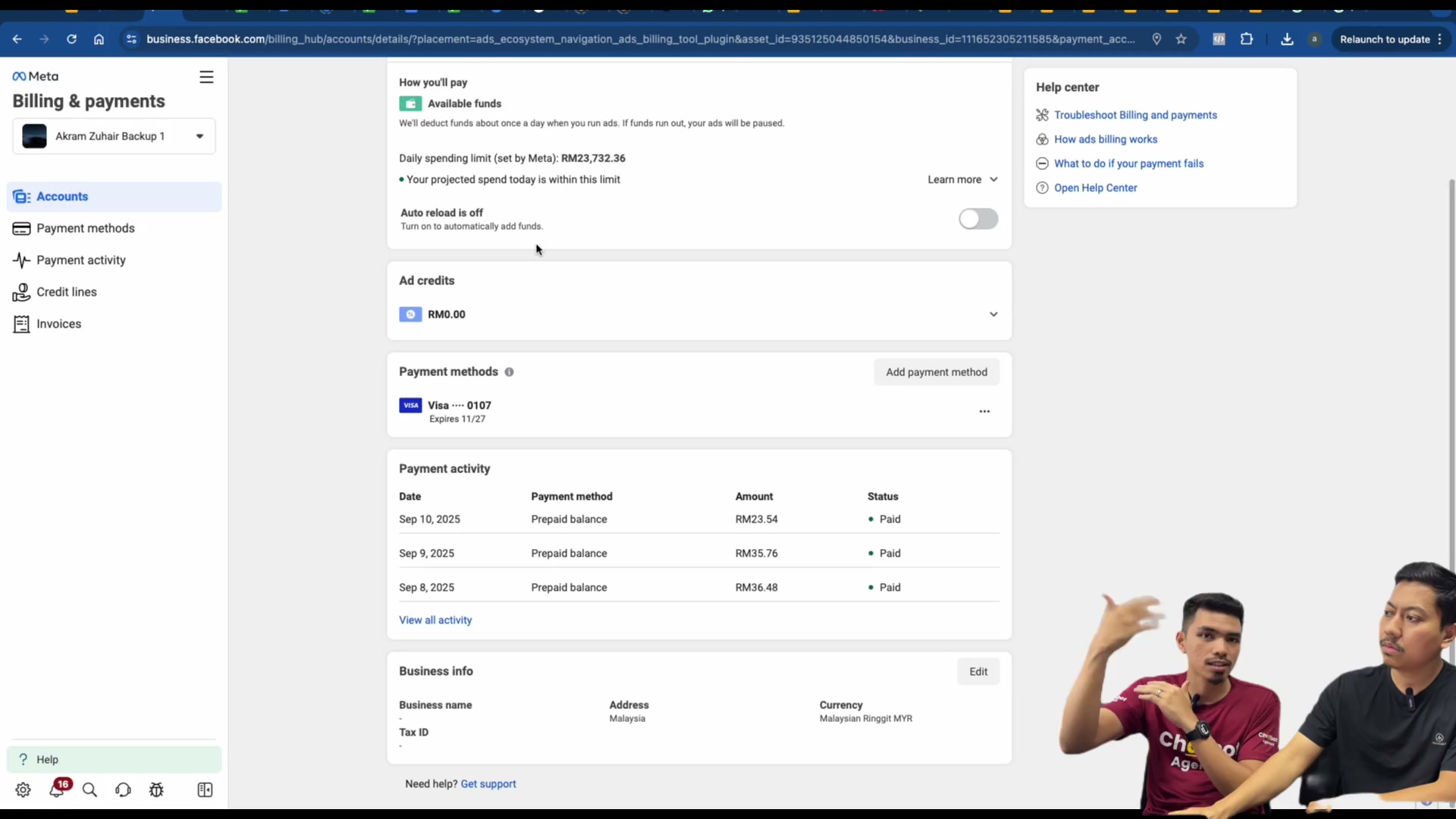1456x819 pixels.
Task: Open the Settings gear icon
Action: pos(23,790)
